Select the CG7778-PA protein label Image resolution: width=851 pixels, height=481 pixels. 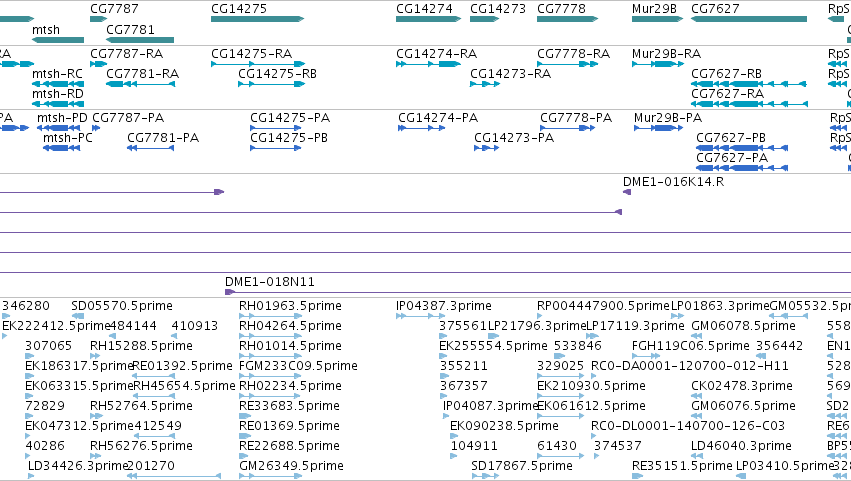pyautogui.click(x=576, y=118)
